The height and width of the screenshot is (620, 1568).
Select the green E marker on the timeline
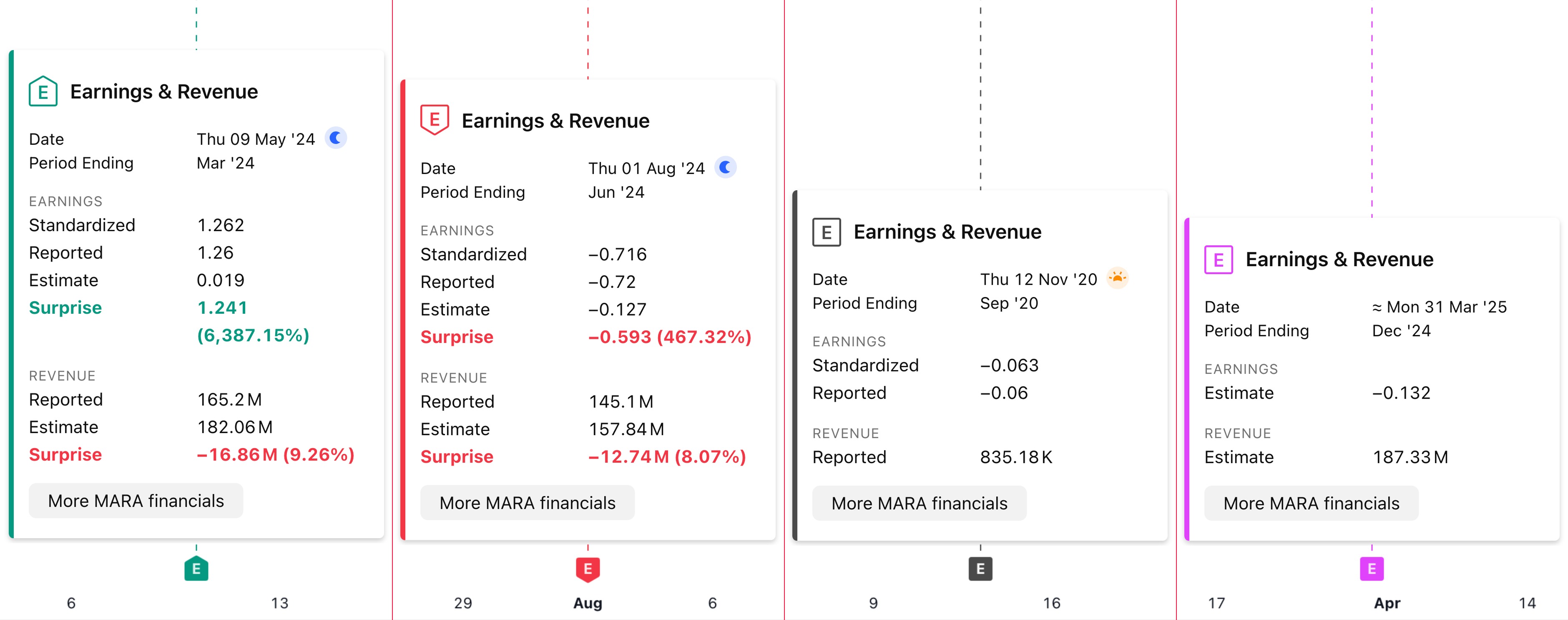coord(196,569)
